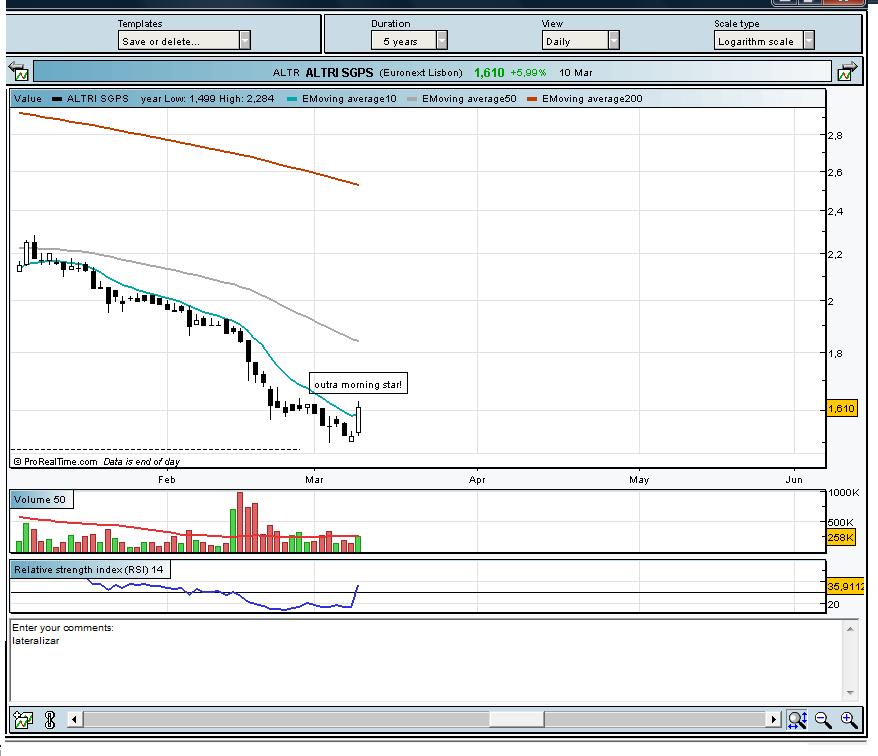Click into the comments text area
The image size is (878, 756).
tap(426, 661)
